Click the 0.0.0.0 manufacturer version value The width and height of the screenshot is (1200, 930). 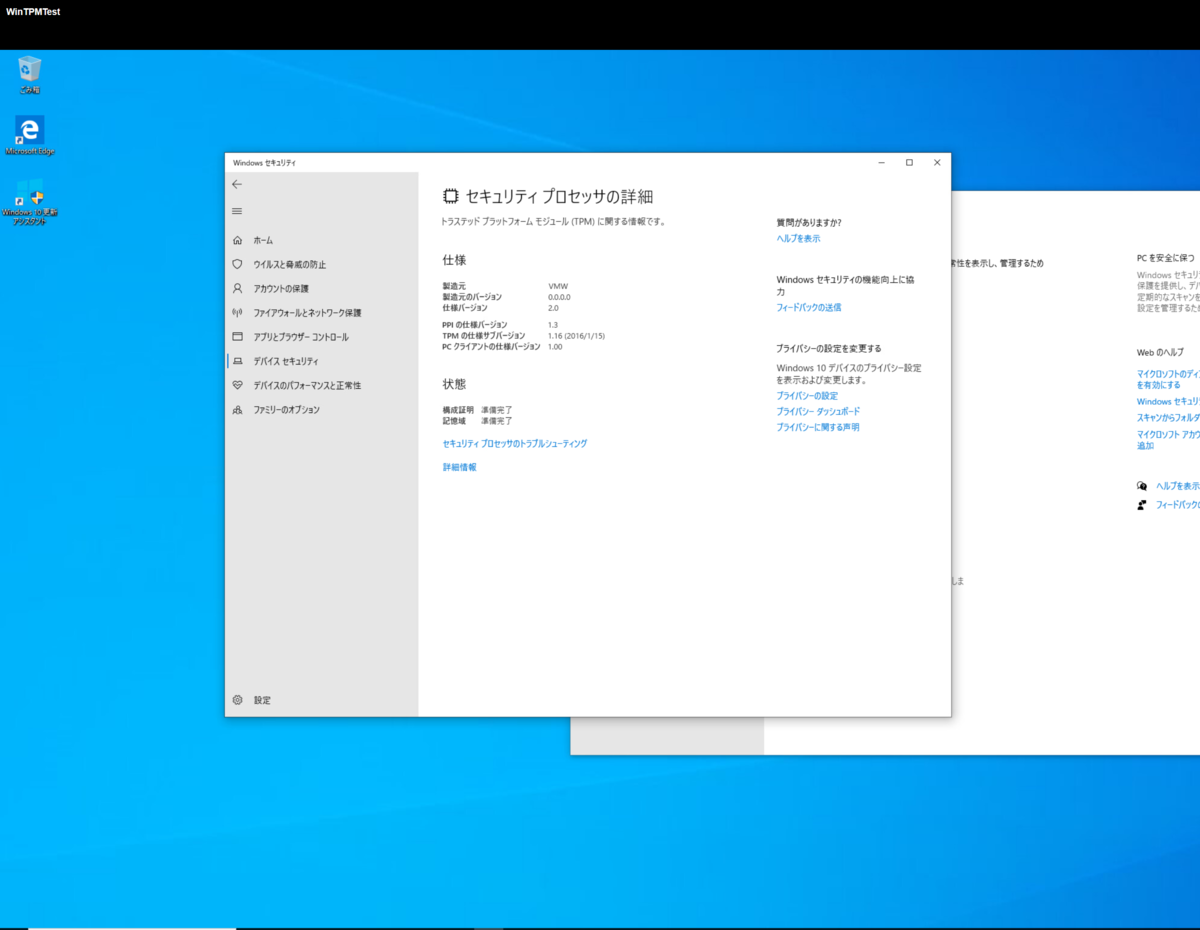coord(559,297)
